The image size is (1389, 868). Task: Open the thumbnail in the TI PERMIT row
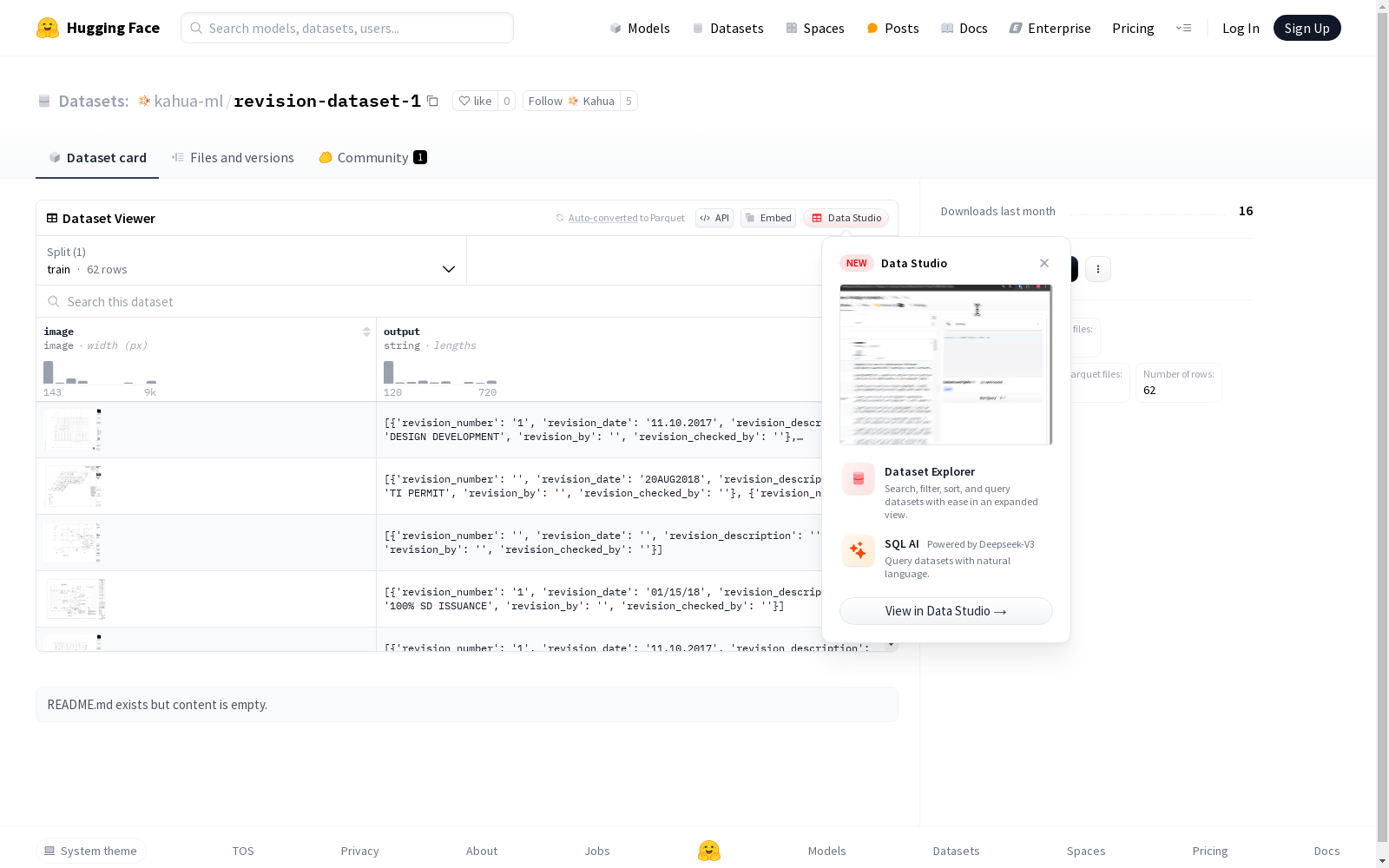(73, 486)
